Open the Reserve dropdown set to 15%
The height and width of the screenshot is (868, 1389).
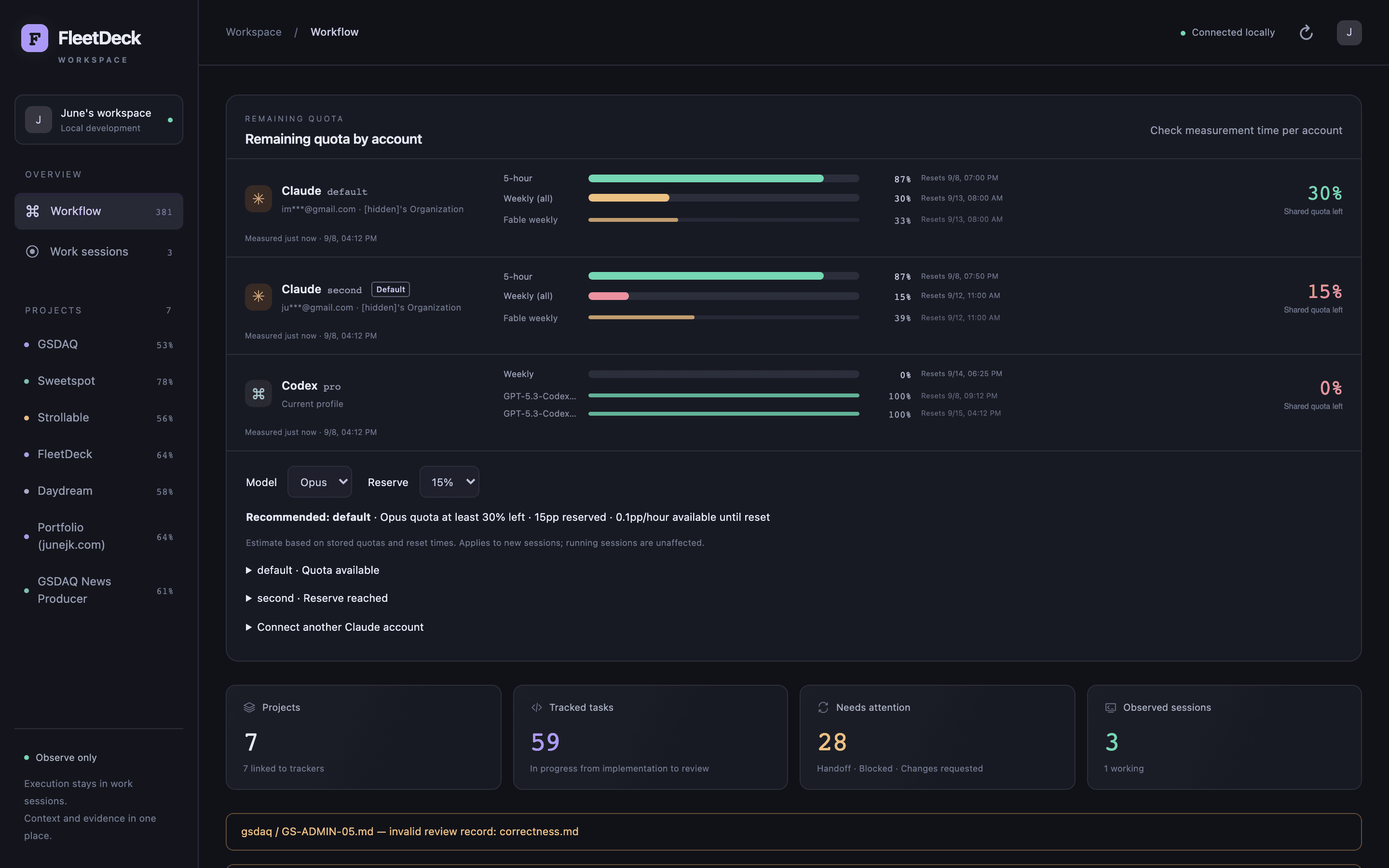click(449, 482)
